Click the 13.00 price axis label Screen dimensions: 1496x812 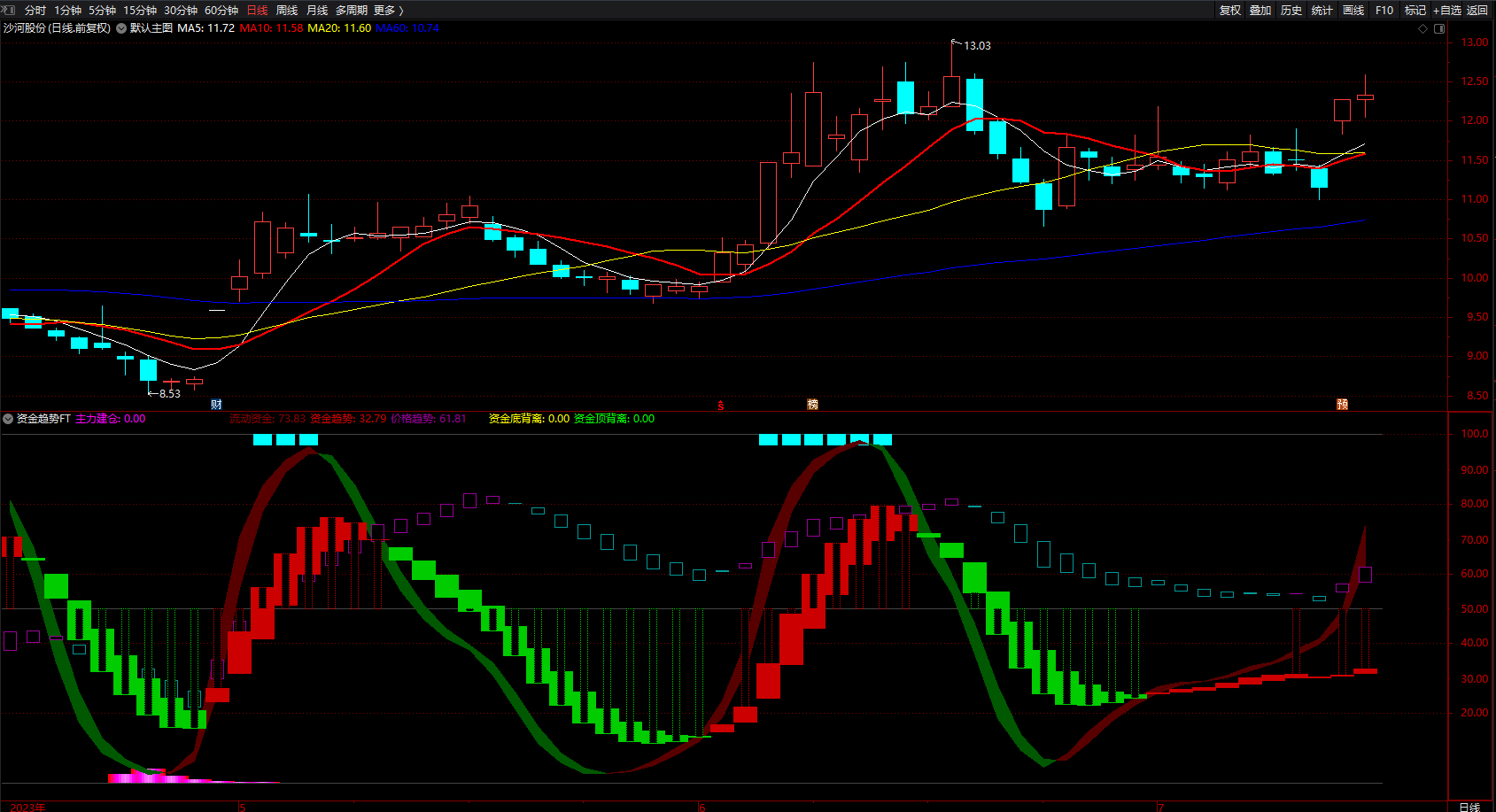tap(1475, 43)
